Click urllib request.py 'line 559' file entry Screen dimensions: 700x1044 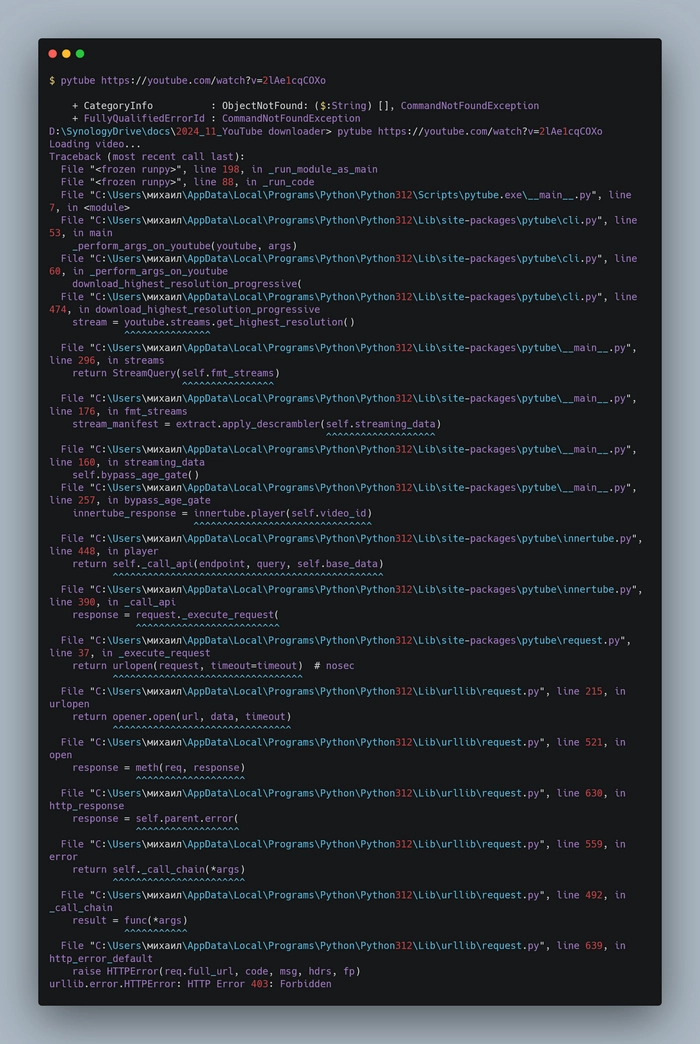click(x=343, y=844)
